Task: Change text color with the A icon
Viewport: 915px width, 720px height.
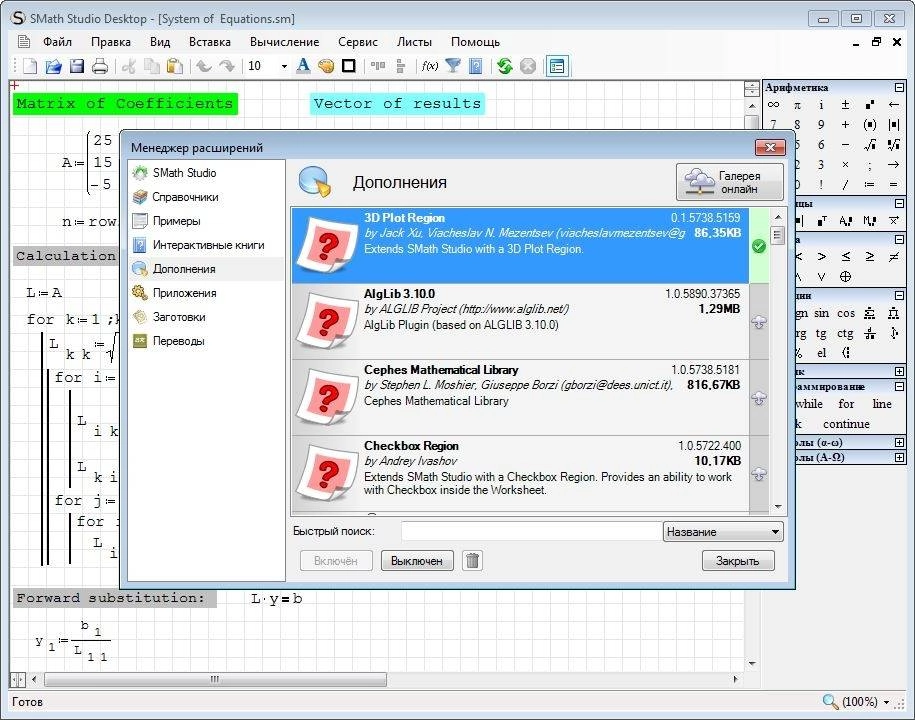Action: [303, 66]
